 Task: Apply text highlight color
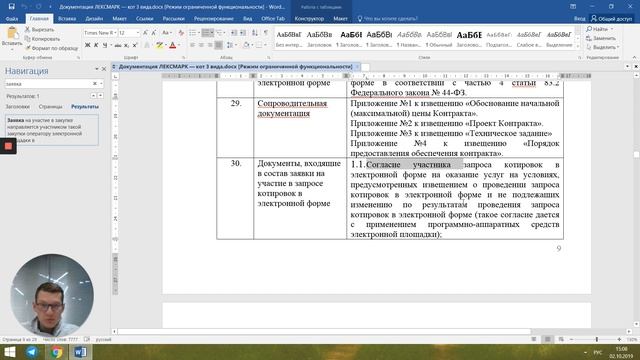[159, 45]
